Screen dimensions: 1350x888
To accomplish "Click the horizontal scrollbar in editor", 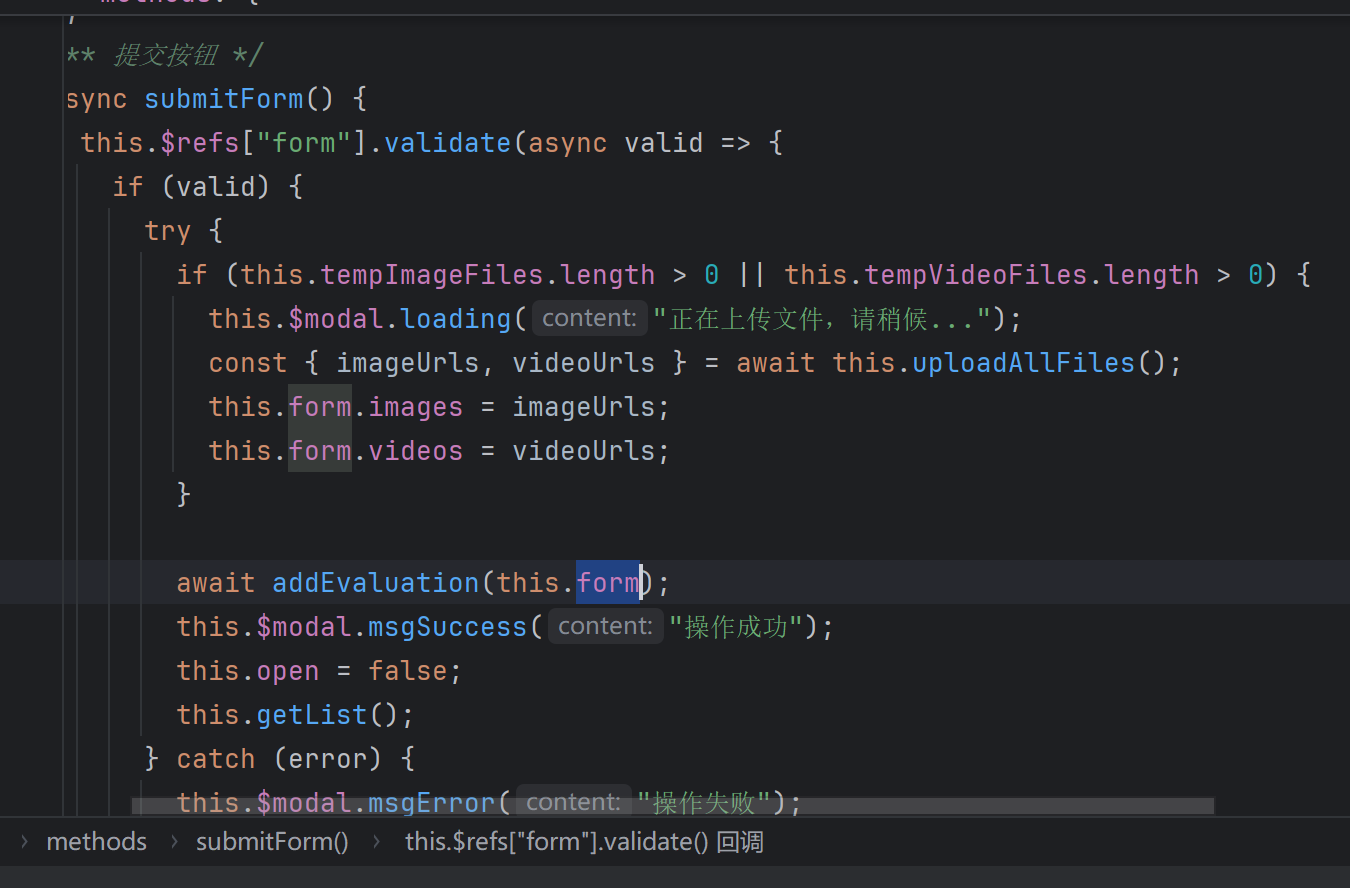I will 672,805.
